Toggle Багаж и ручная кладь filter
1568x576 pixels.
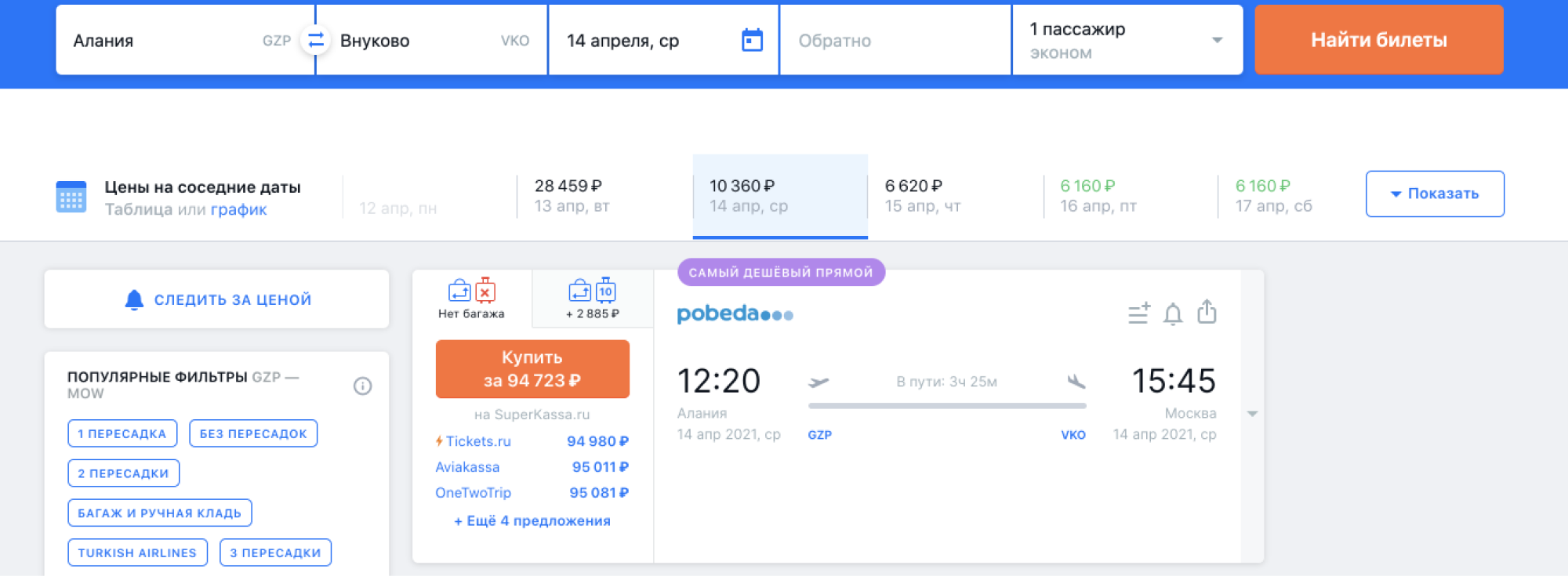click(160, 513)
